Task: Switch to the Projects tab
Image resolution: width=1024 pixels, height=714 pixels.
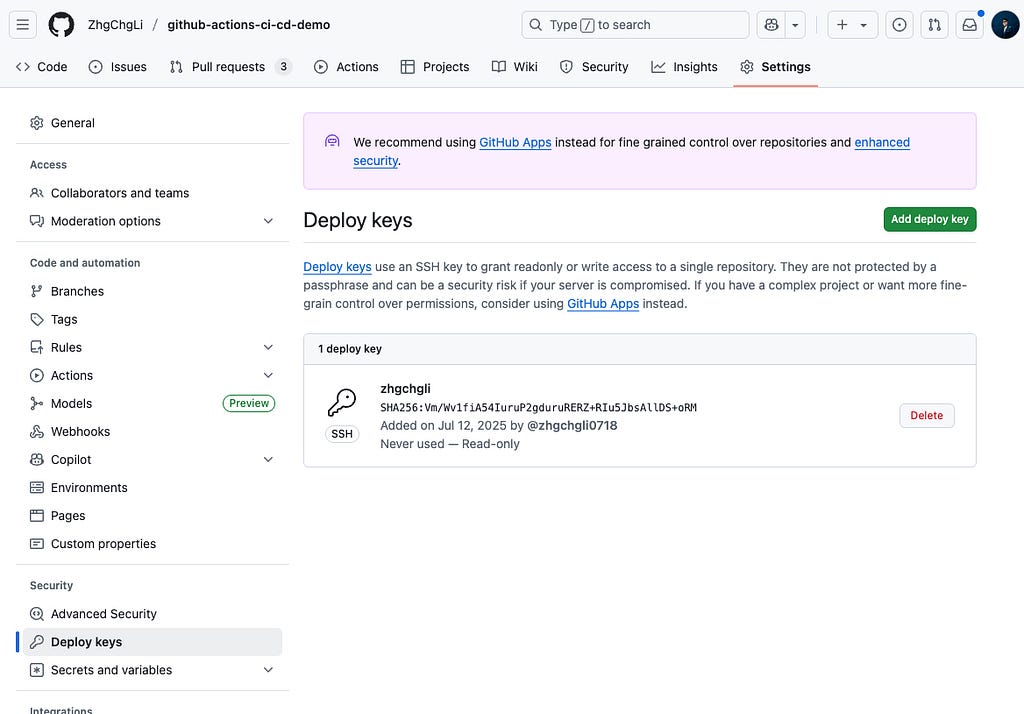Action: pyautogui.click(x=435, y=67)
